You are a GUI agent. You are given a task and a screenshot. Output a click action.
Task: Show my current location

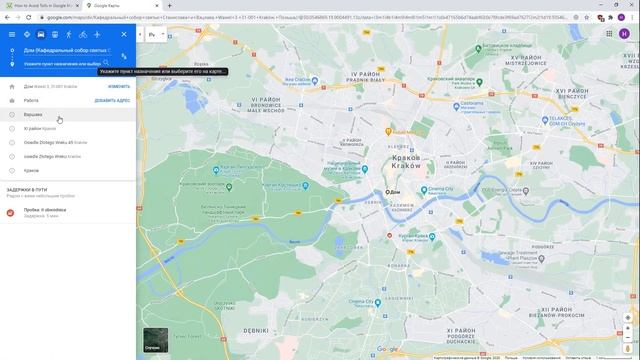coord(628,318)
